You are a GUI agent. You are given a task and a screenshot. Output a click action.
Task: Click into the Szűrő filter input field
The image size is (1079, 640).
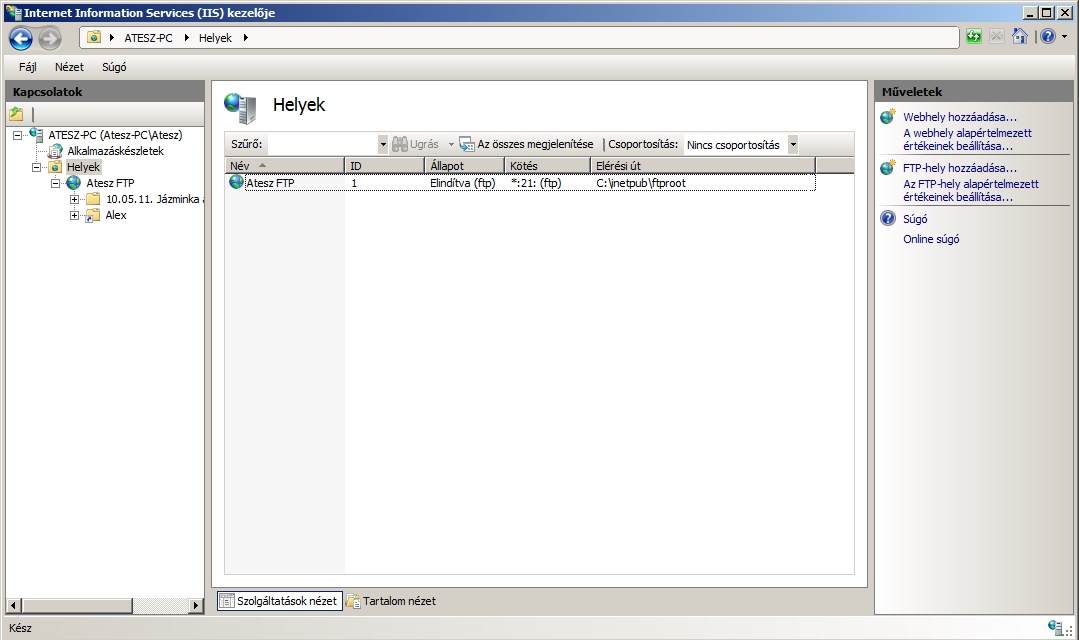click(322, 145)
